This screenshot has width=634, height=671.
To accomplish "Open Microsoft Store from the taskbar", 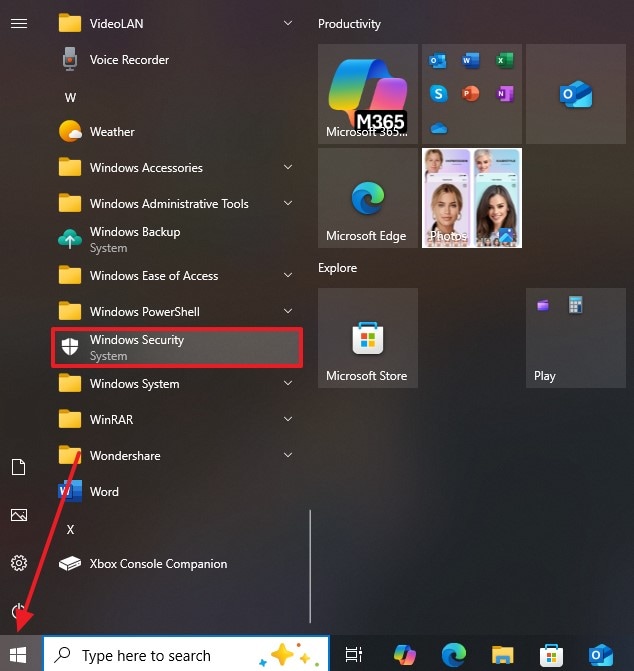I will click(x=551, y=654).
